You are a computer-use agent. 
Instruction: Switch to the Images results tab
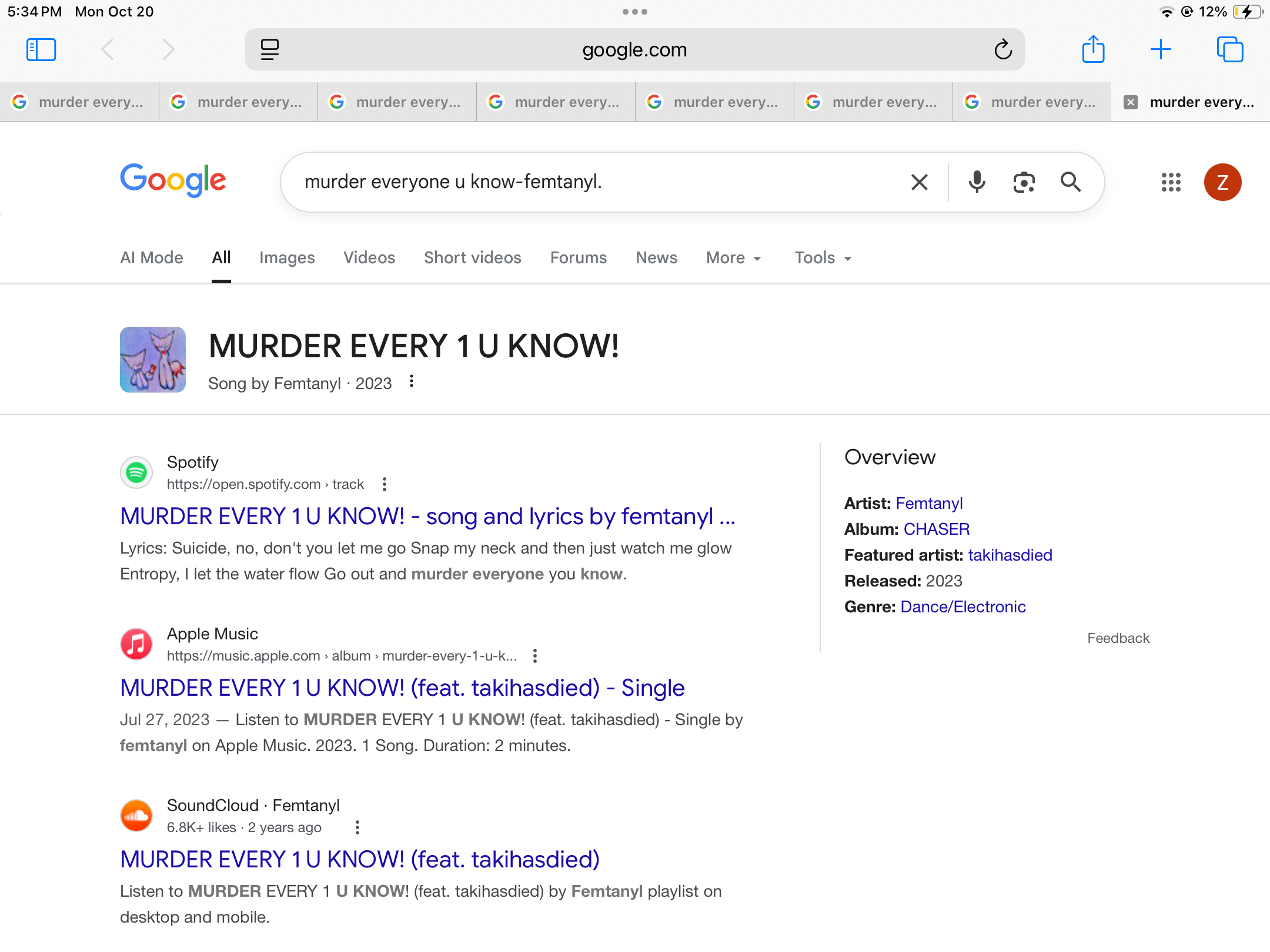(287, 258)
